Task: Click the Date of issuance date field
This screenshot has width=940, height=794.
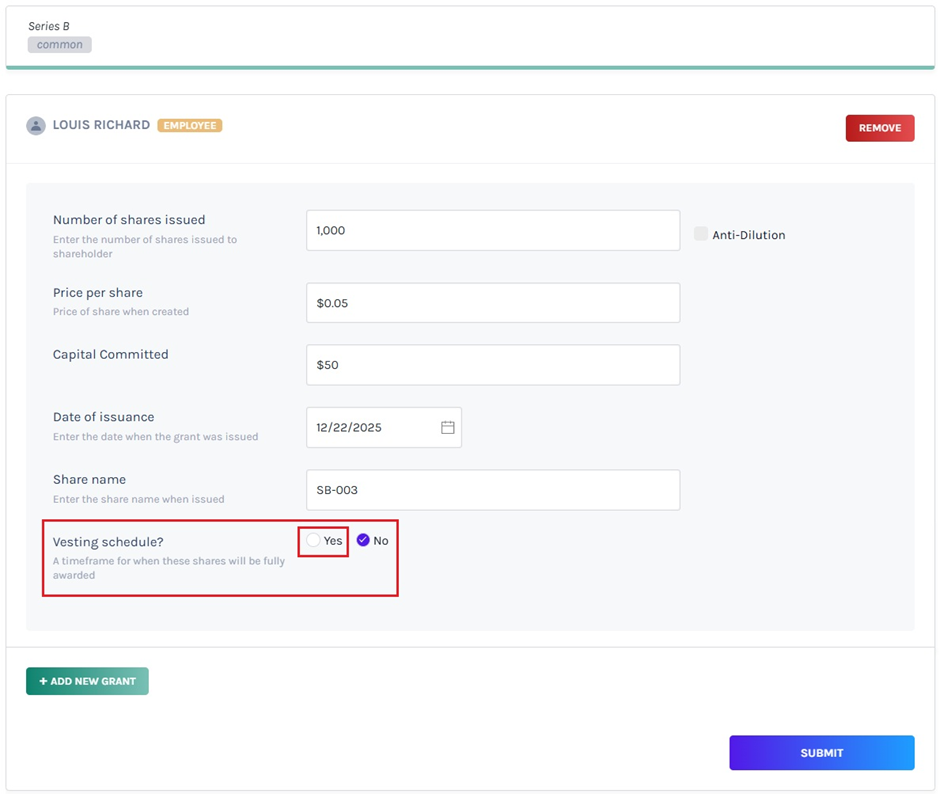Action: [372, 428]
